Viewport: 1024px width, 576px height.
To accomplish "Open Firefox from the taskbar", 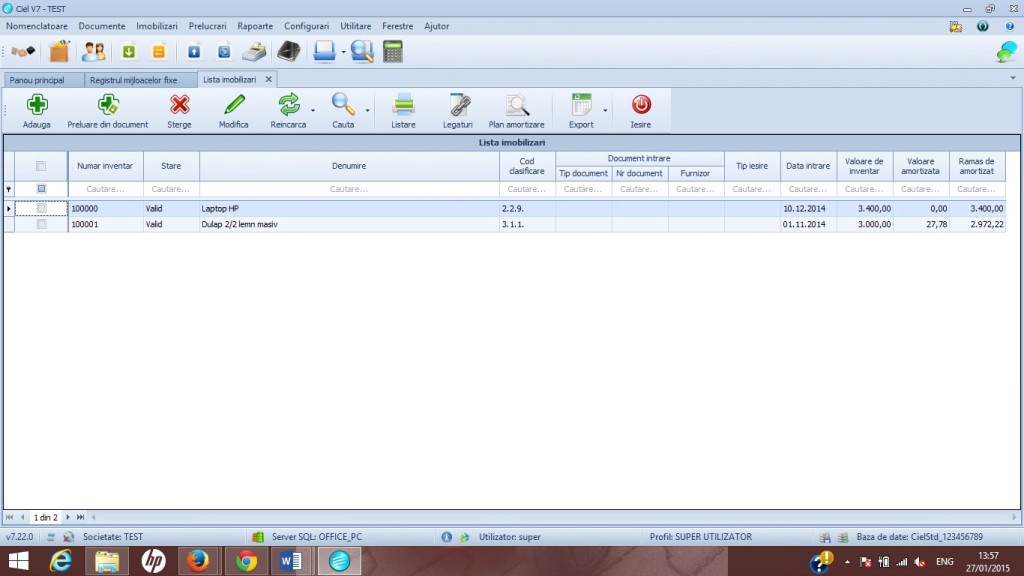I will [198, 561].
